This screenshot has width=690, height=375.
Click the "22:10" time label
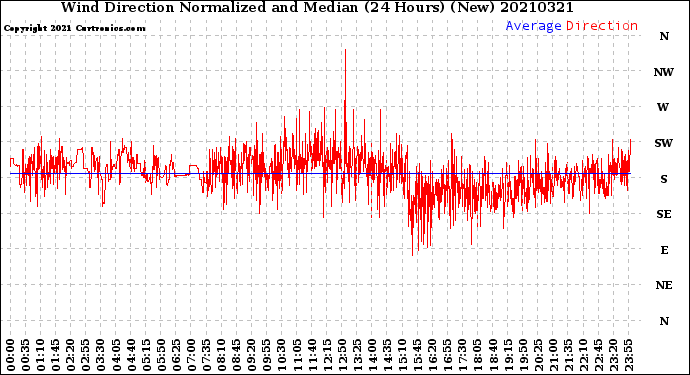click(585, 355)
